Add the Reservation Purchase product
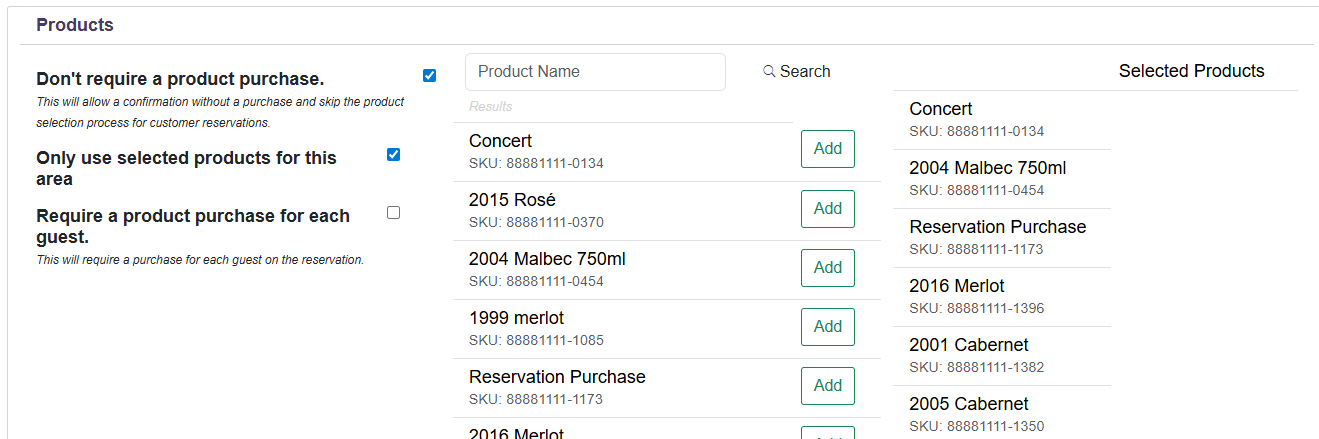 pos(827,386)
